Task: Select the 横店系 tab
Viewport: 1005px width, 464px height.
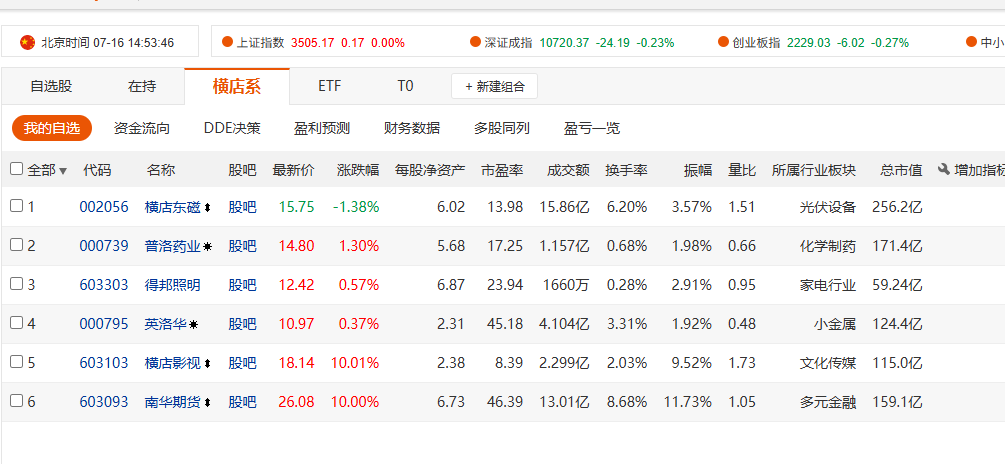Action: (x=237, y=87)
